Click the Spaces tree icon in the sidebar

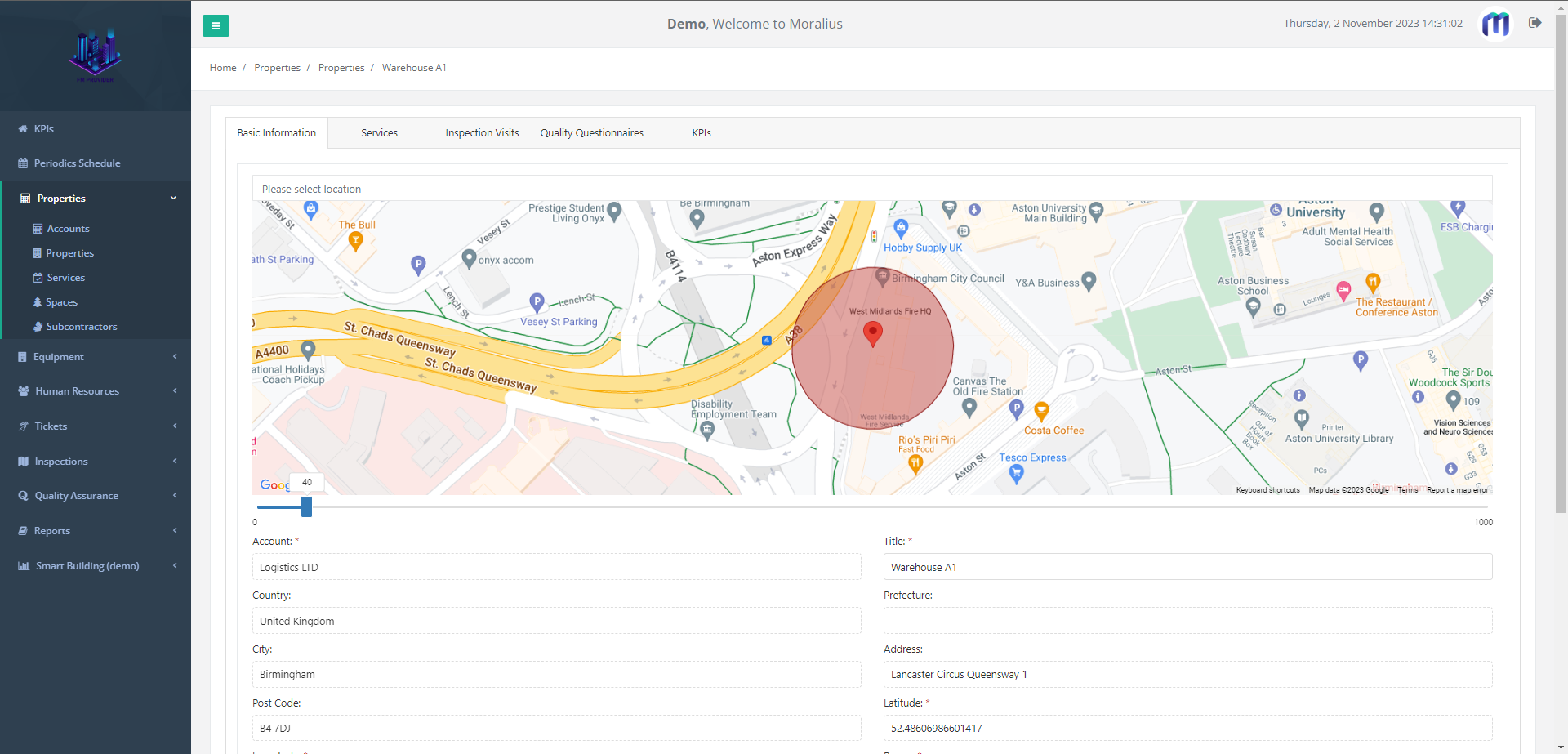tap(38, 302)
